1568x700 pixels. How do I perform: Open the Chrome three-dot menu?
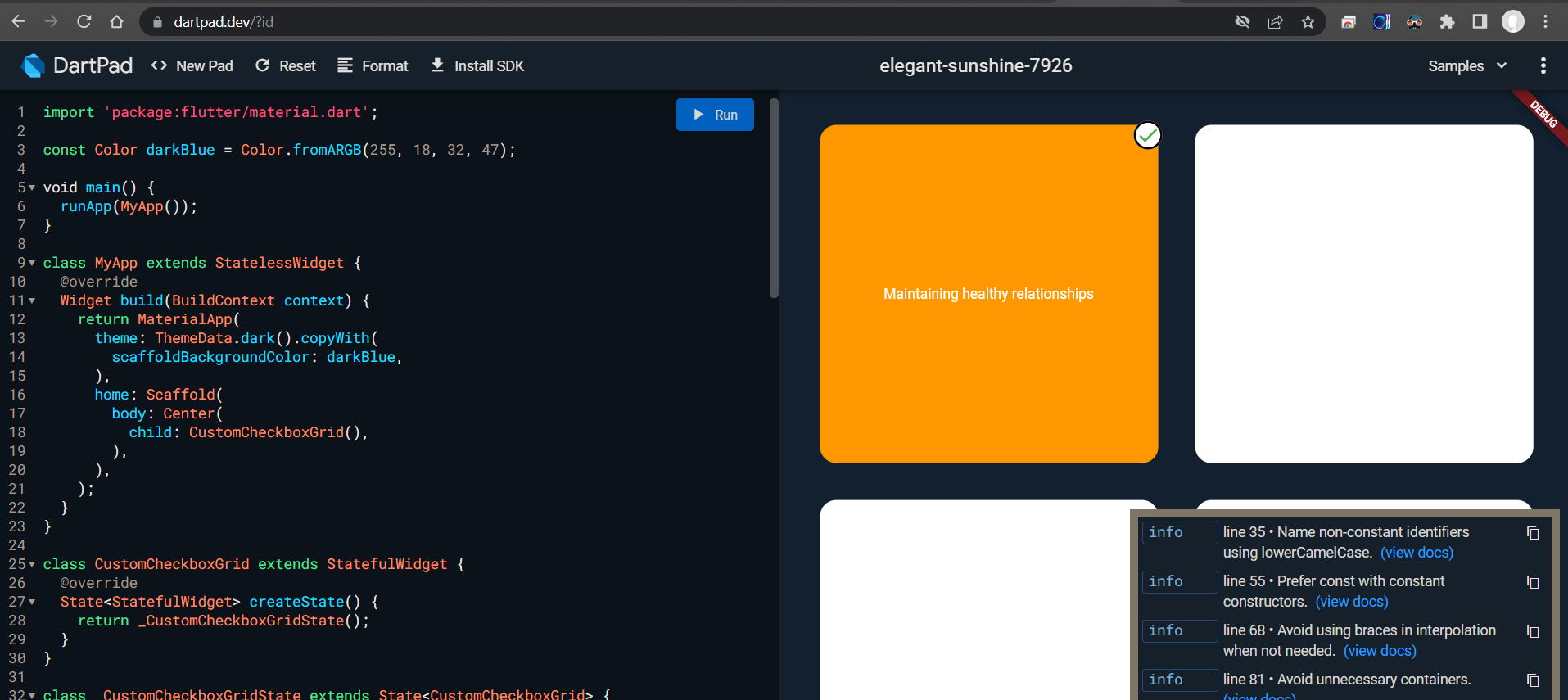pyautogui.click(x=1545, y=22)
